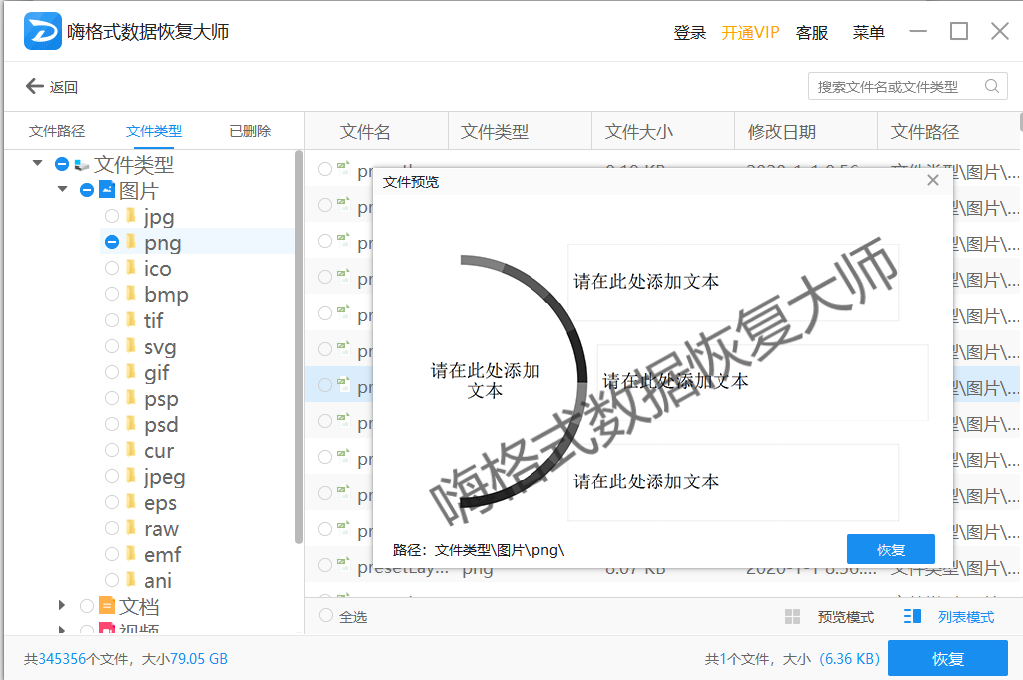The width and height of the screenshot is (1023, 680).
Task: Toggle the highlighted file row checkbox
Action: pyautogui.click(x=325, y=385)
